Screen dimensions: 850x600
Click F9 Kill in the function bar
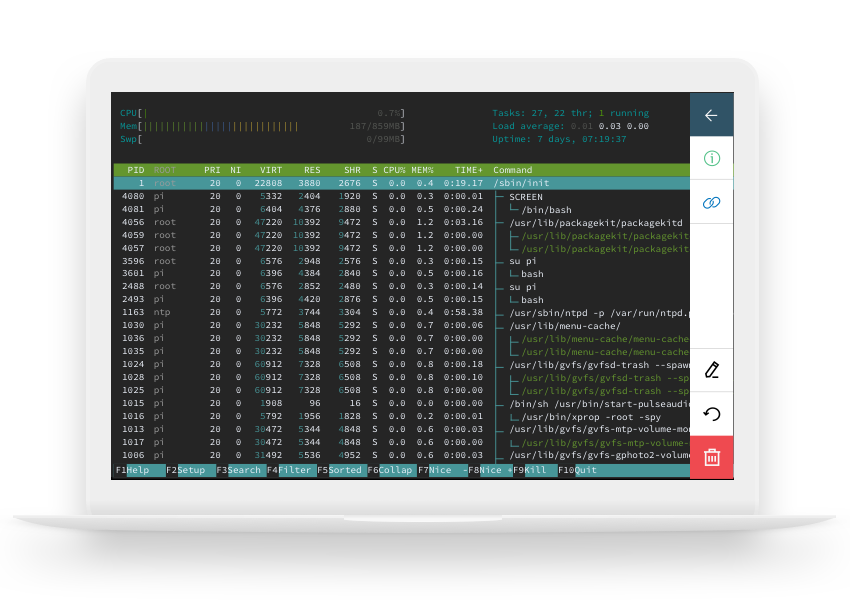coord(535,470)
